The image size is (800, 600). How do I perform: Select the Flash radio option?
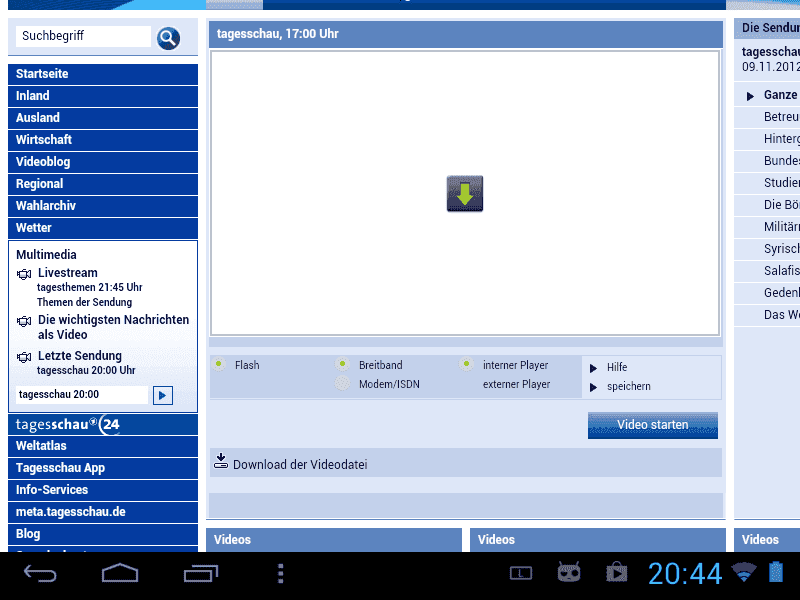[219, 364]
